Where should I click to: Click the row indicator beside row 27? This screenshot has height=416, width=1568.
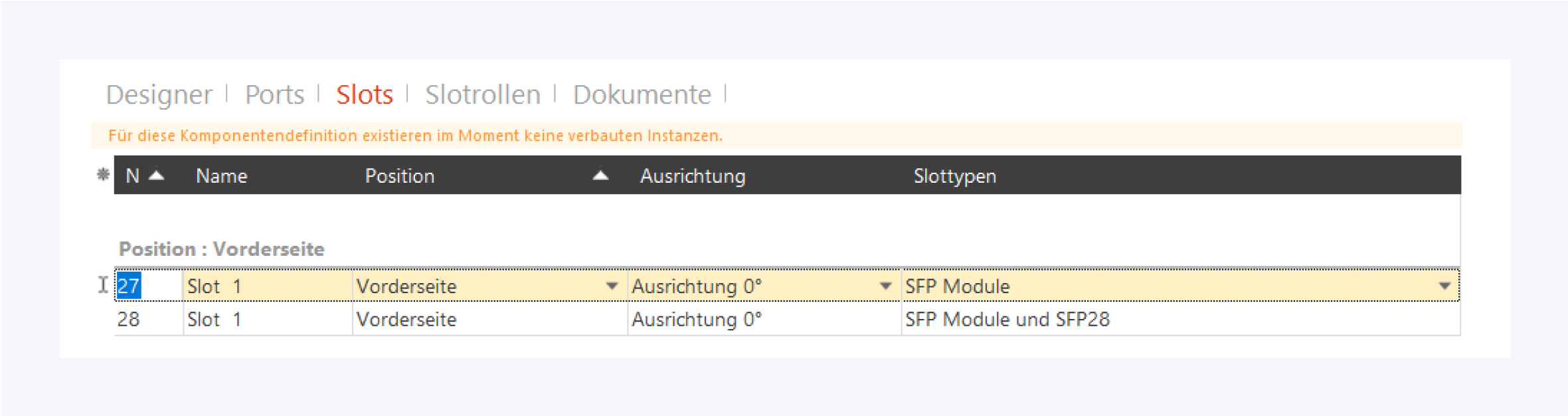pyautogui.click(x=103, y=286)
